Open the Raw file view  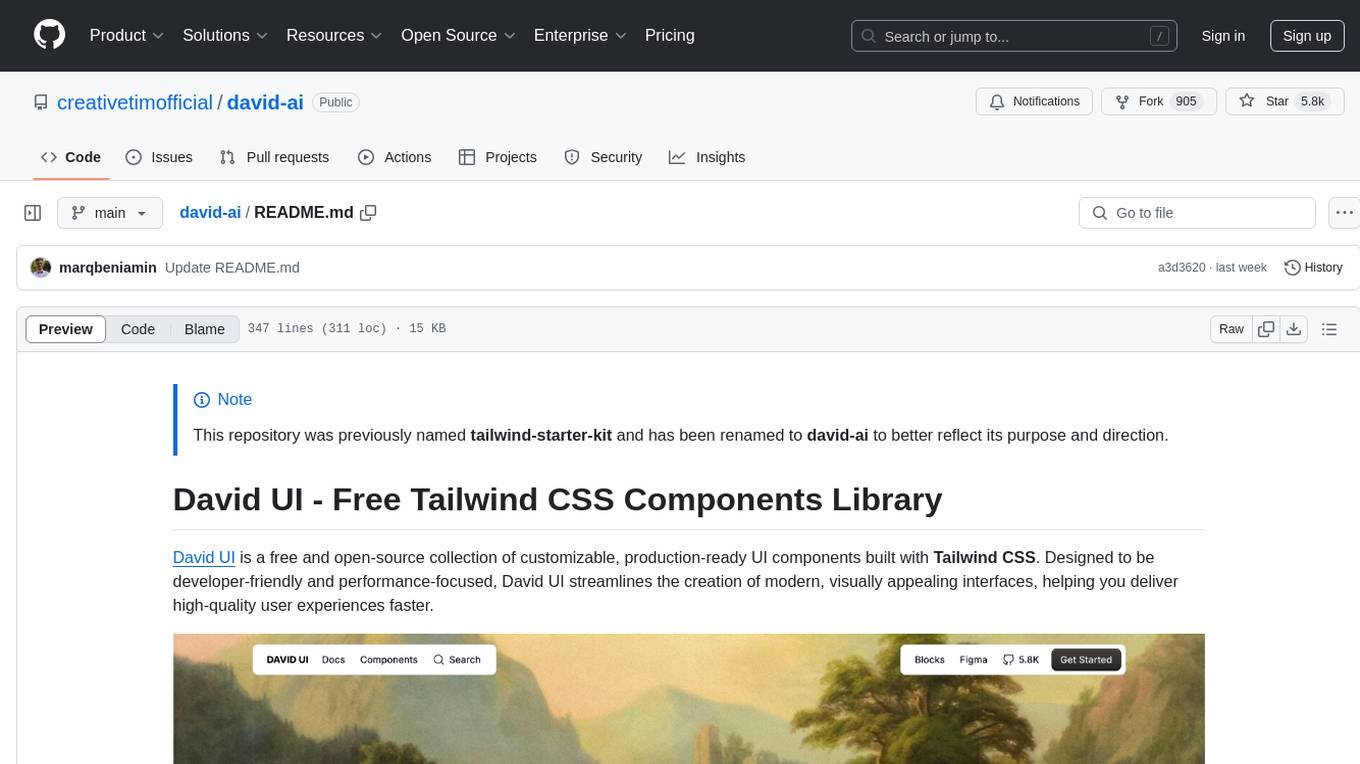(x=1231, y=329)
